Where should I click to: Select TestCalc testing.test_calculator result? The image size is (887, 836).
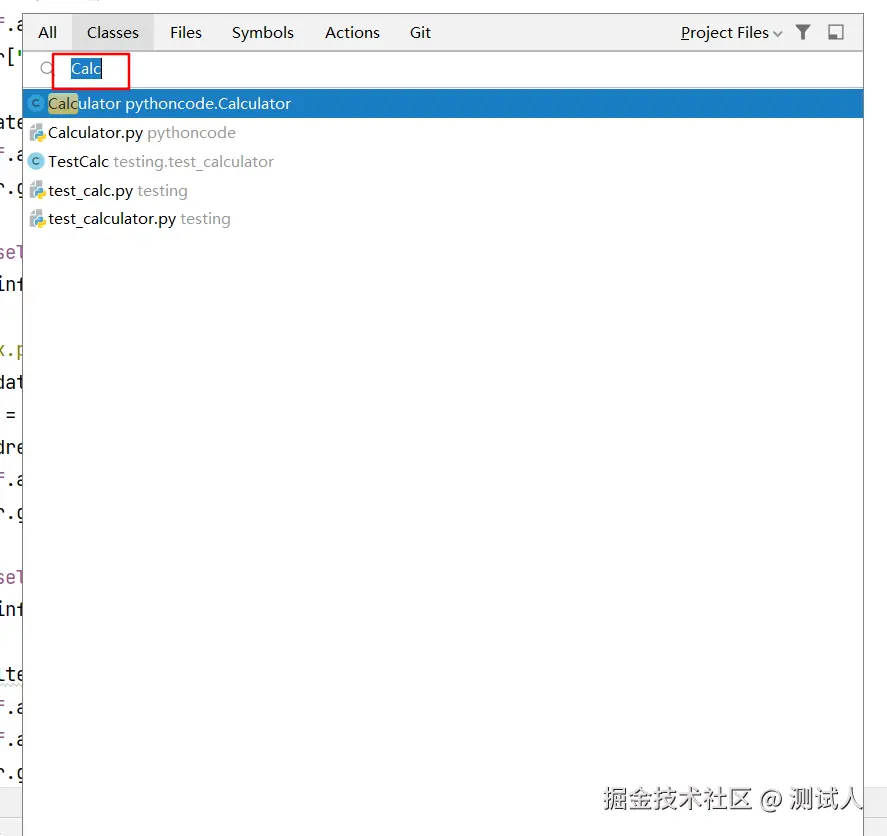[x=443, y=162]
